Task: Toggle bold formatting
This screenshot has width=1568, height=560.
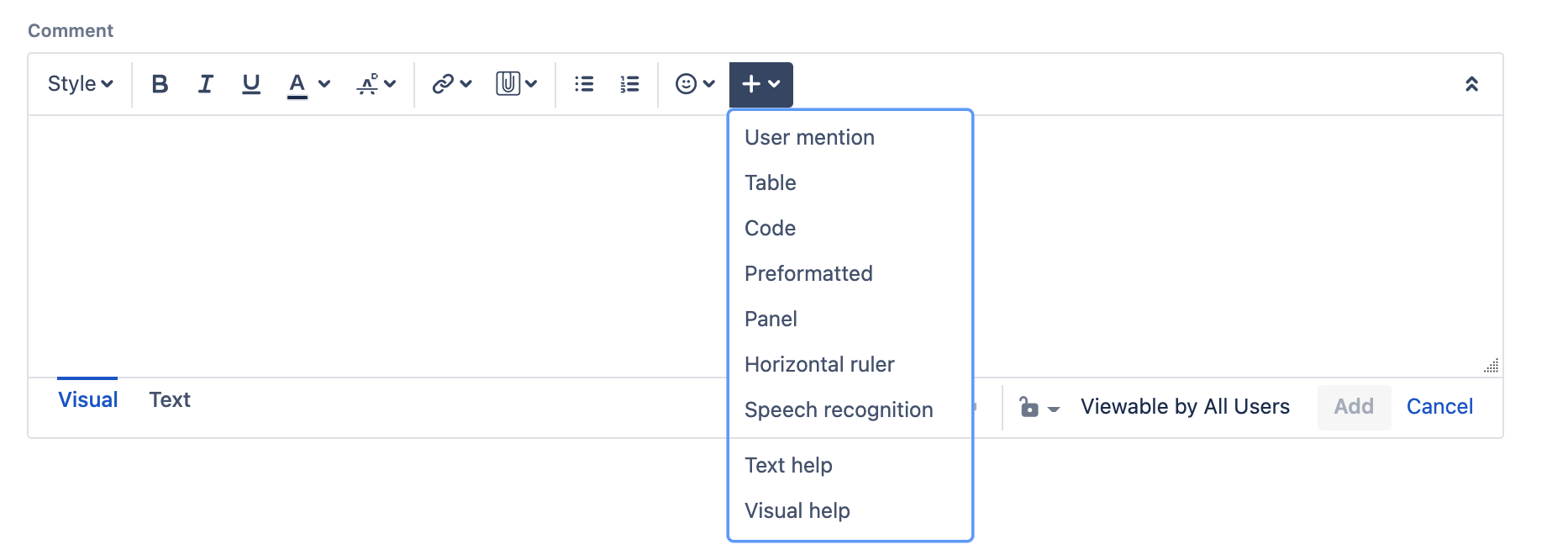Action: click(160, 84)
